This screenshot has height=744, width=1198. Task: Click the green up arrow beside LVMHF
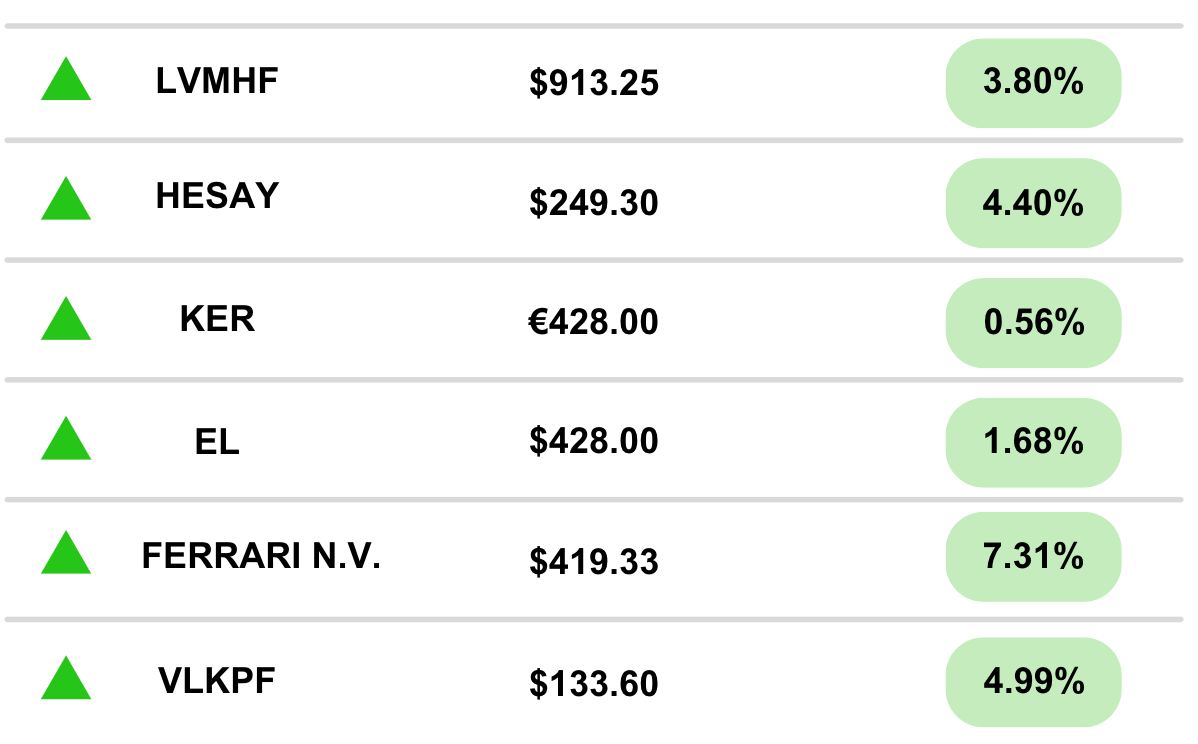pos(66,82)
